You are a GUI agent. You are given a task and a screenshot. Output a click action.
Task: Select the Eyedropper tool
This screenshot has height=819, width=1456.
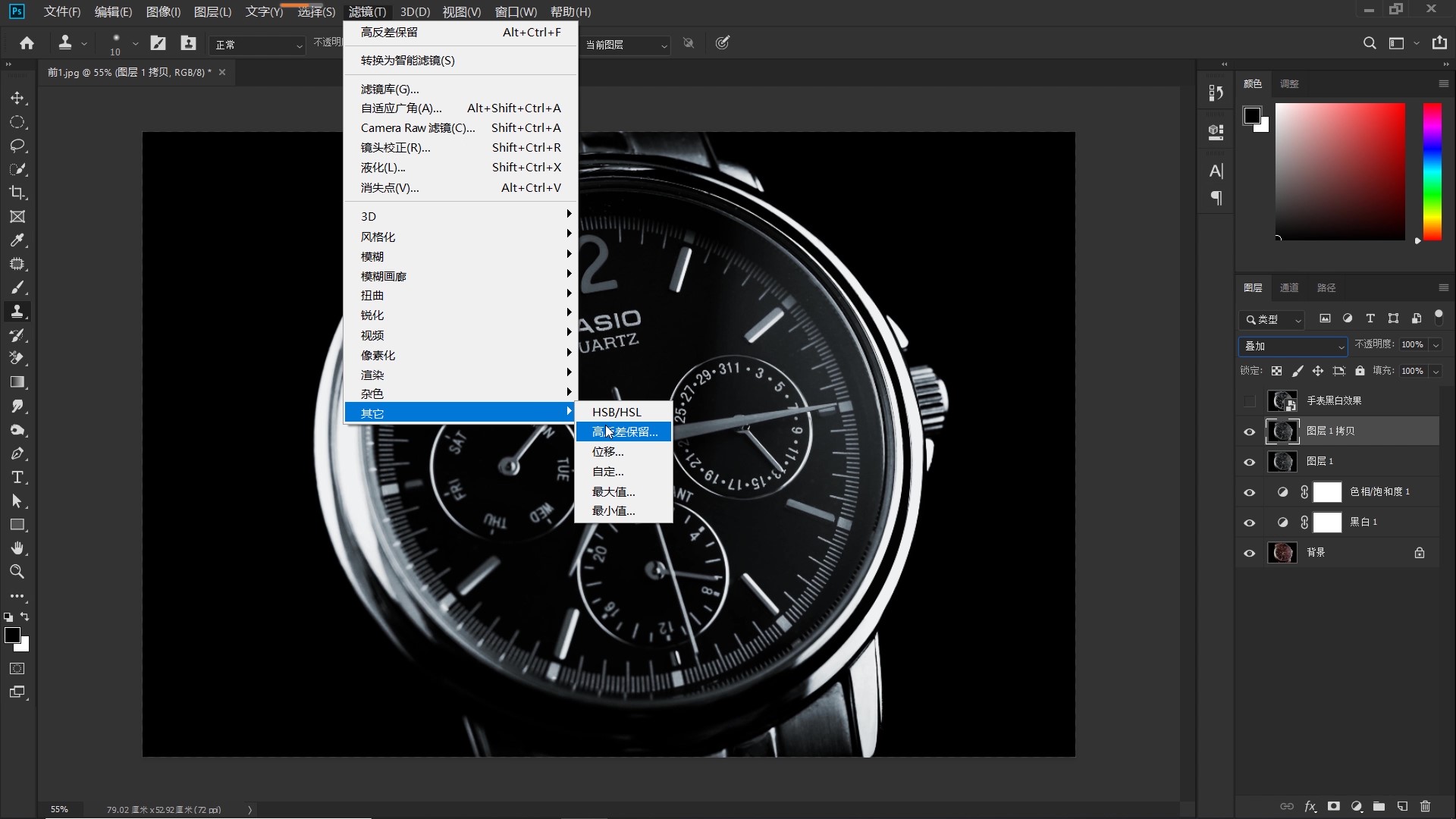(x=17, y=240)
